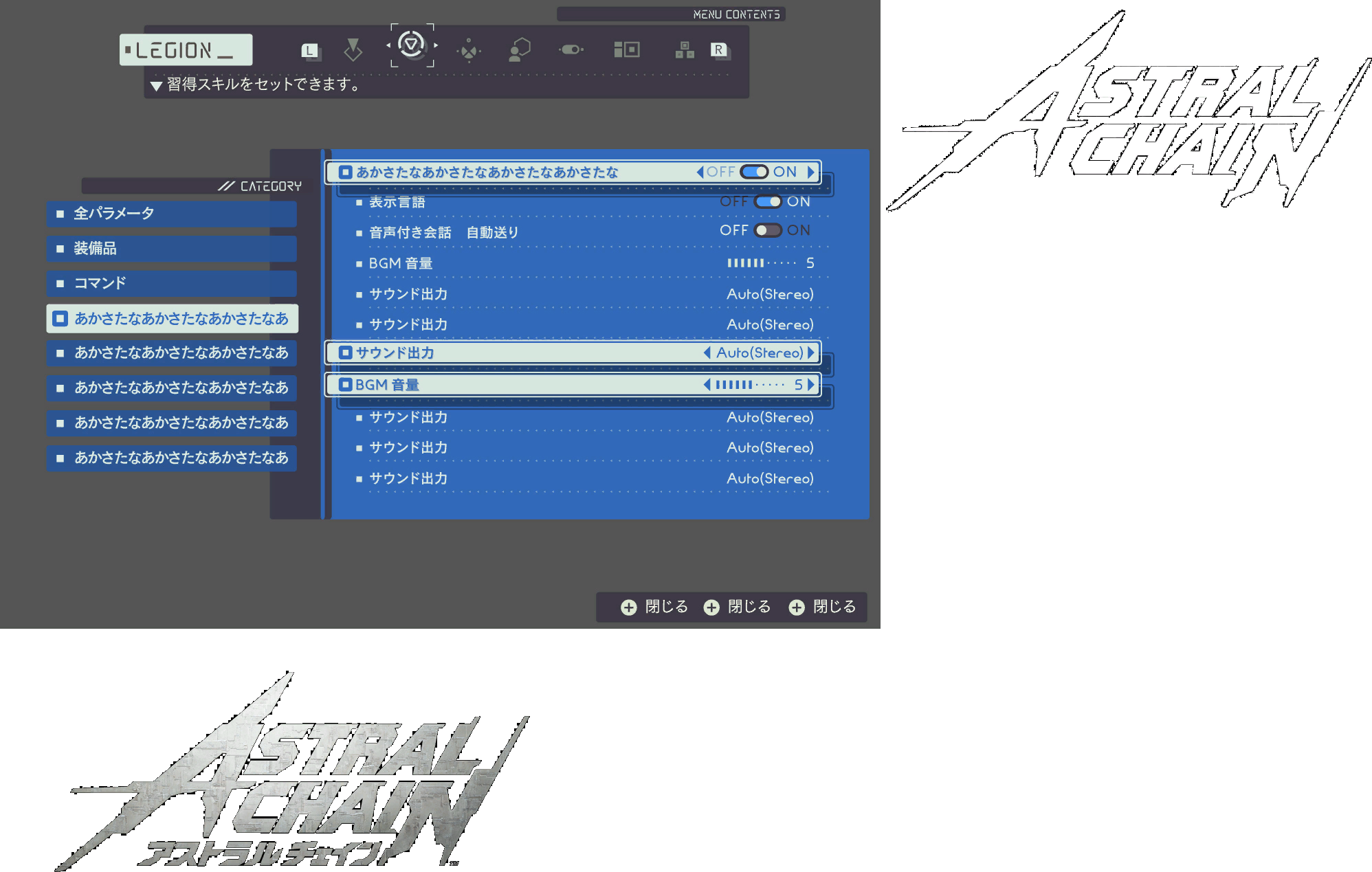Click right arrow of highlighted BGM 音量 row
Image resolution: width=1372 pixels, height=872 pixels.
[811, 385]
